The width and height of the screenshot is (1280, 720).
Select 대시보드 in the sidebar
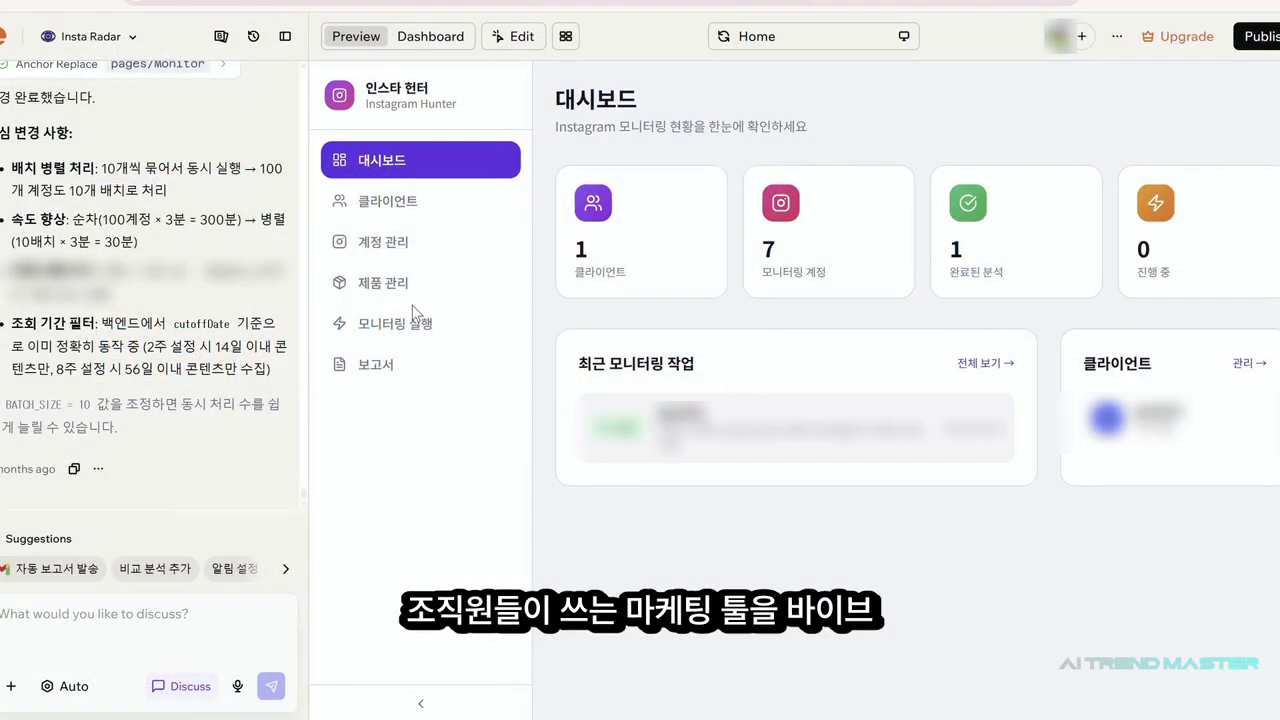[421, 160]
